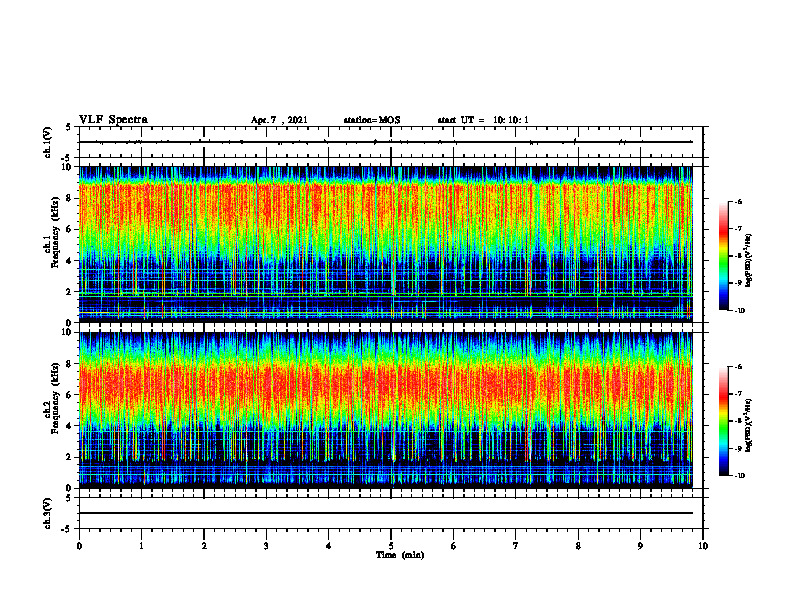Screen dimensions: 792x612
Task: Click time axis tick label '4'
Action: [x=329, y=546]
